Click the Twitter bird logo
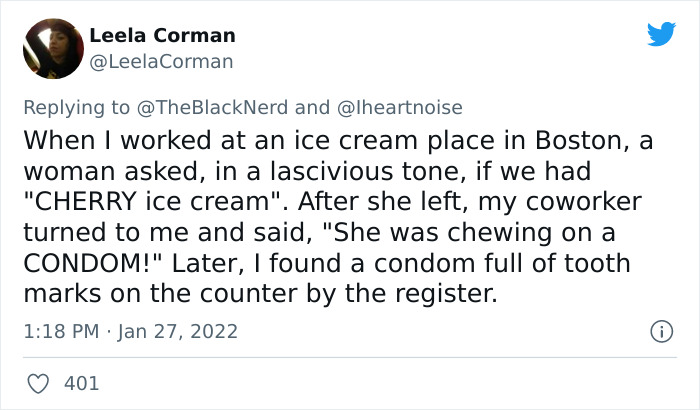Image resolution: width=700 pixels, height=410 pixels. tap(661, 34)
